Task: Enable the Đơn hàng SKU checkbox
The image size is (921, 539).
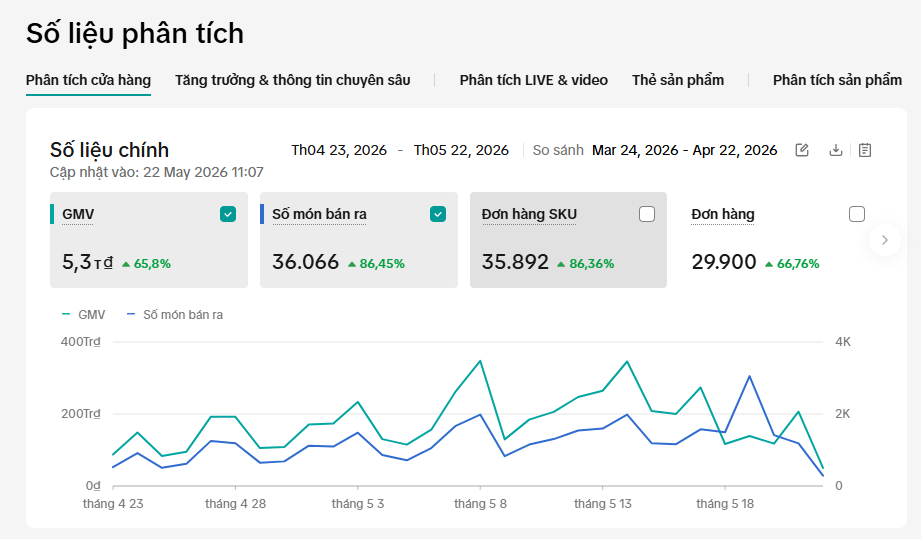Action: (647, 214)
